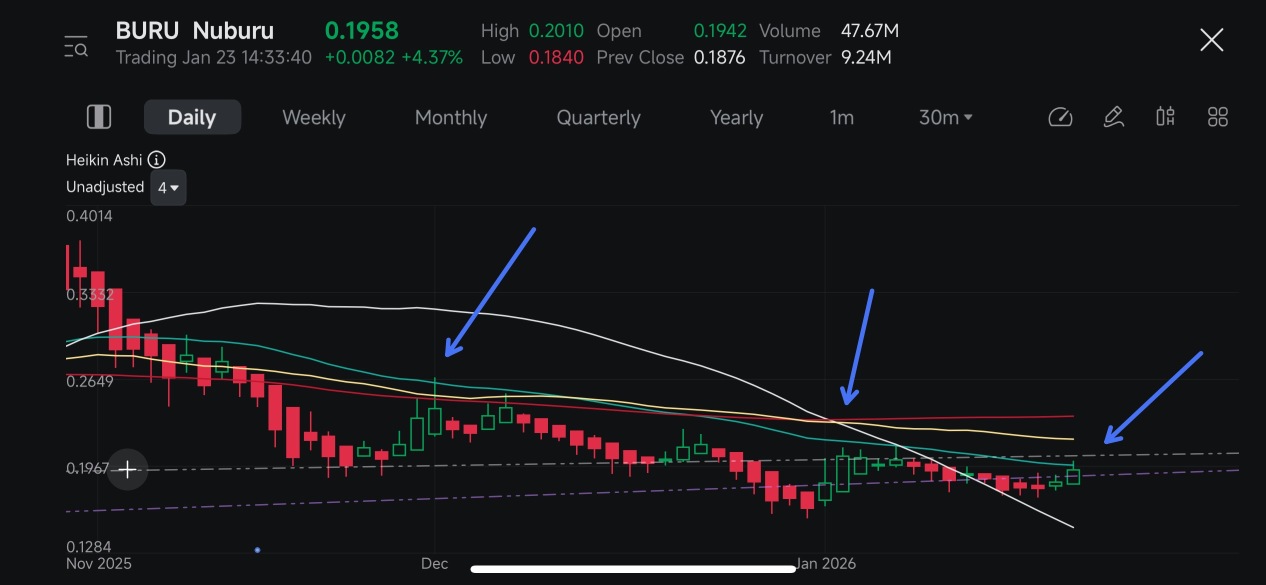The width and height of the screenshot is (1266, 585).
Task: Toggle the split panel layout icon
Action: (99, 117)
